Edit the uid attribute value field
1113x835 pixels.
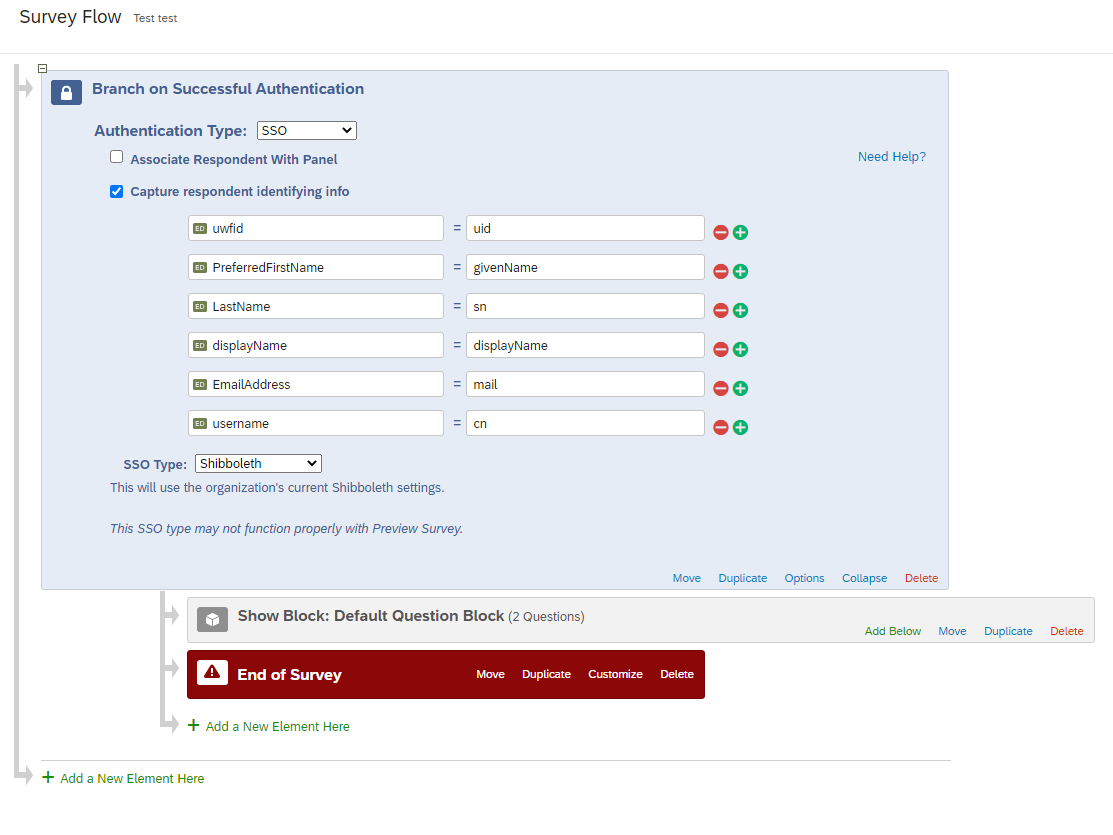[x=586, y=229]
